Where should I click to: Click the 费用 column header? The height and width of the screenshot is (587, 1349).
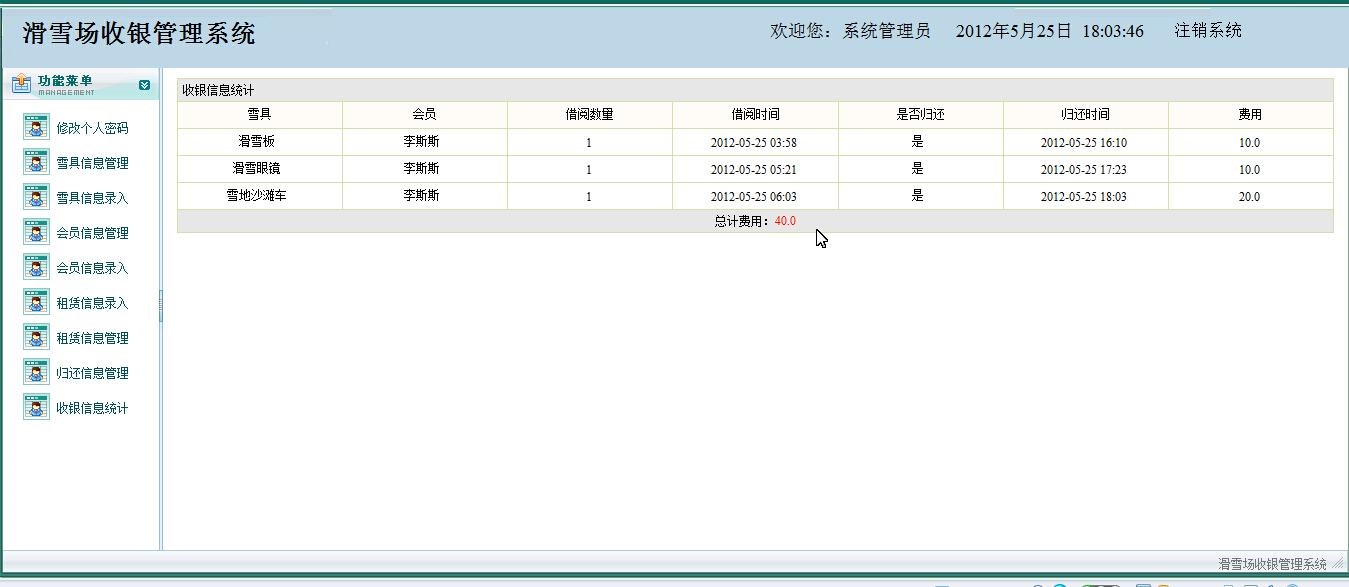[1250, 115]
